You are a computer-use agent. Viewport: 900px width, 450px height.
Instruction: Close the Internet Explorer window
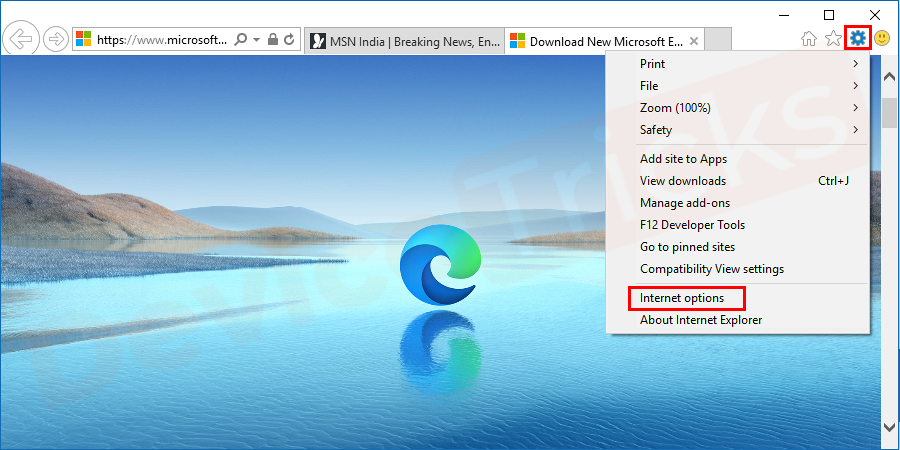(875, 14)
